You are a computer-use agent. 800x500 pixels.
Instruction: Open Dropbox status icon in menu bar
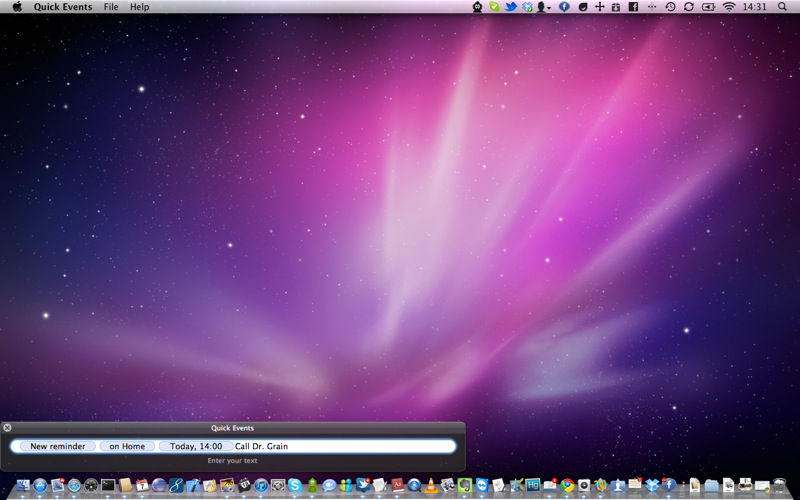tap(528, 7)
